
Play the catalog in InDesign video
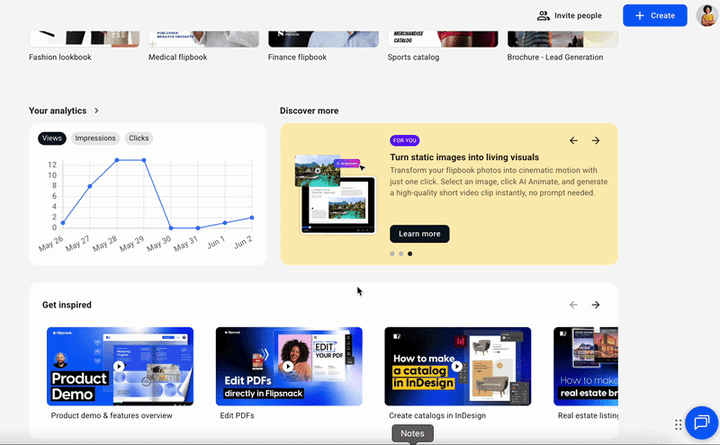coord(457,366)
